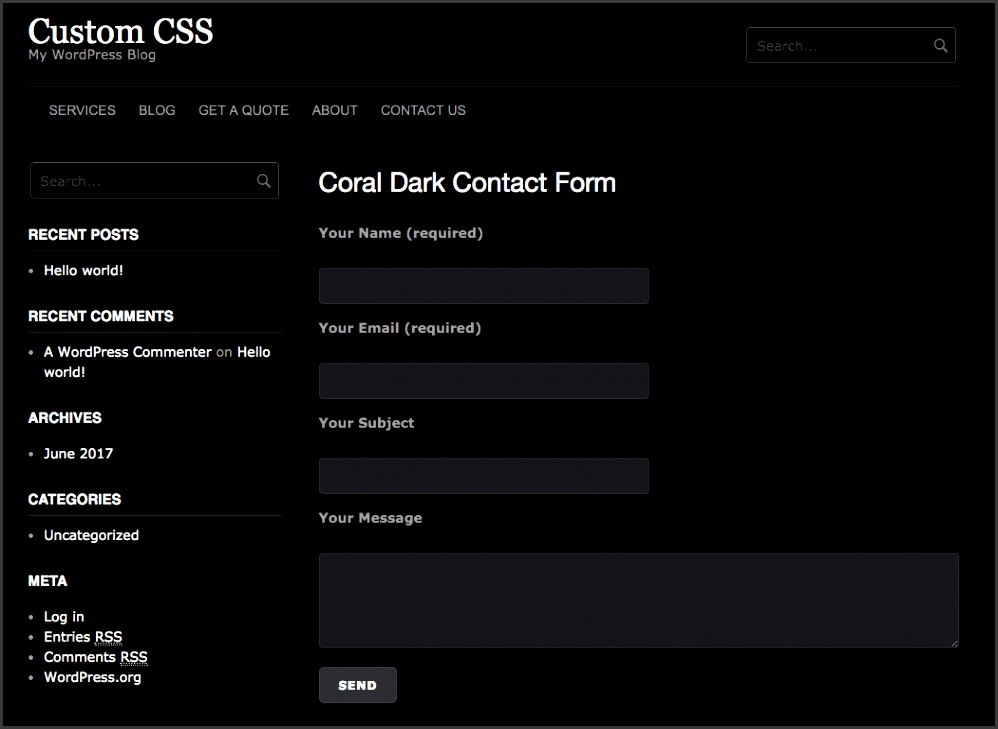Click the header search magnifier icon
Viewport: 998px width, 729px height.
(940, 46)
